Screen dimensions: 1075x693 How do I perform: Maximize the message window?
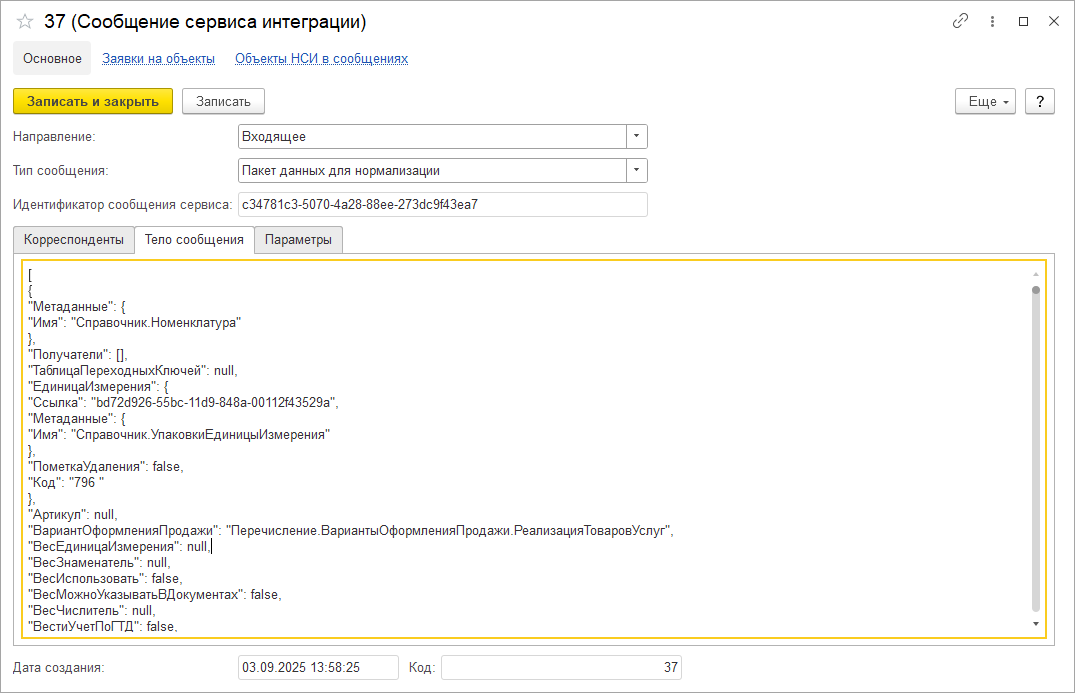pos(1023,21)
